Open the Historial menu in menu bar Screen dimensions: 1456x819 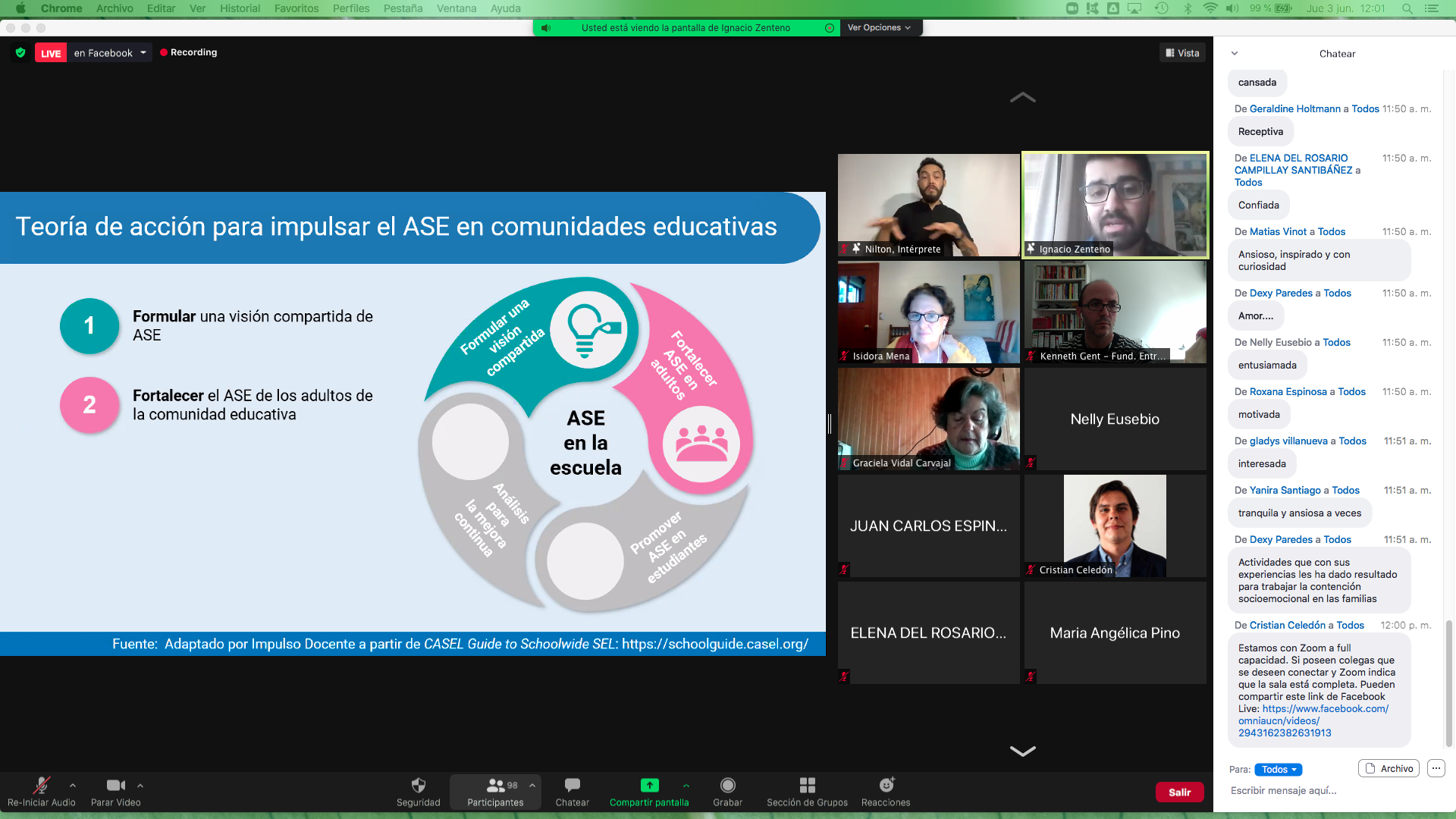click(240, 8)
